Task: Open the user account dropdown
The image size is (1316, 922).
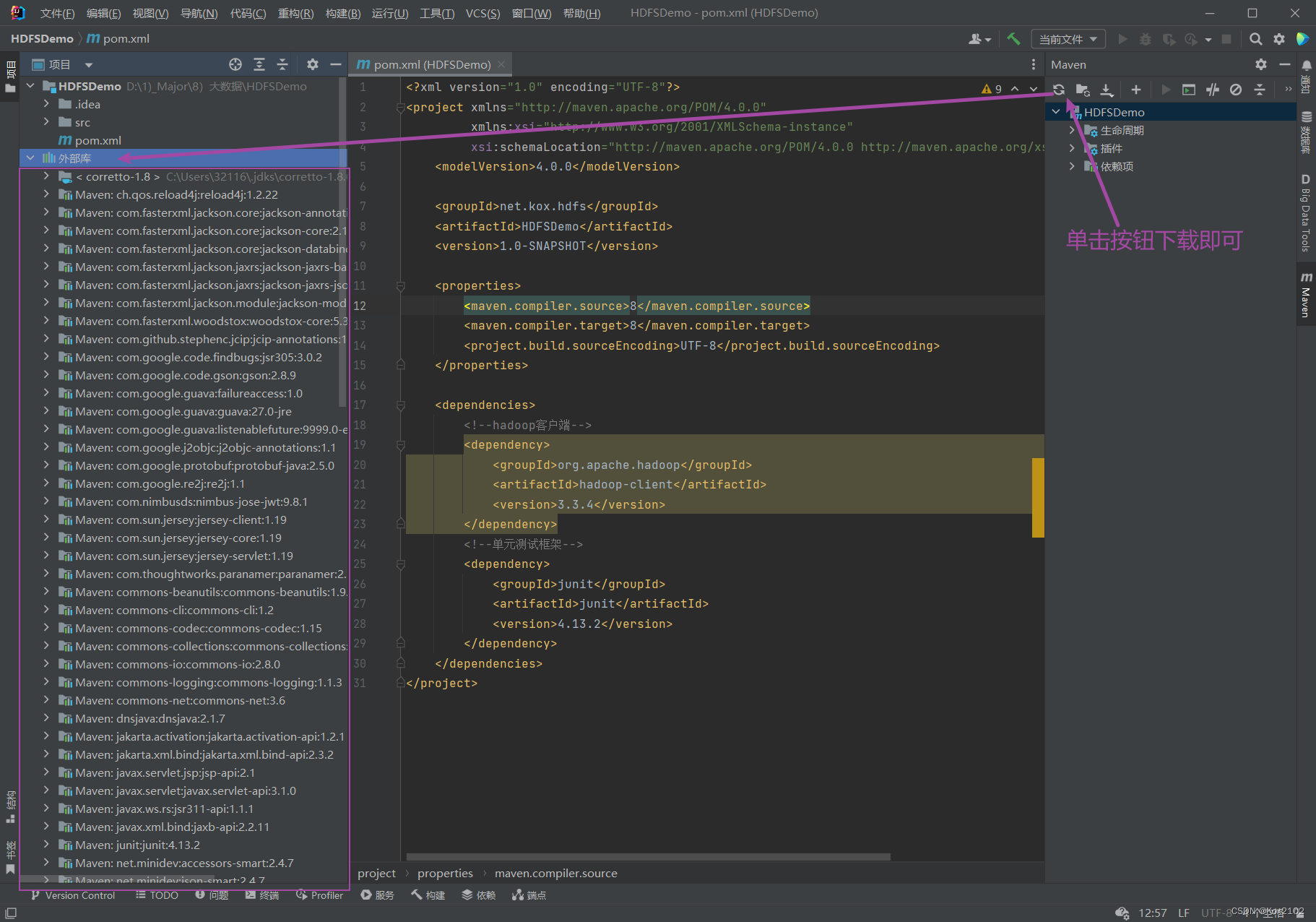Action: pyautogui.click(x=979, y=39)
